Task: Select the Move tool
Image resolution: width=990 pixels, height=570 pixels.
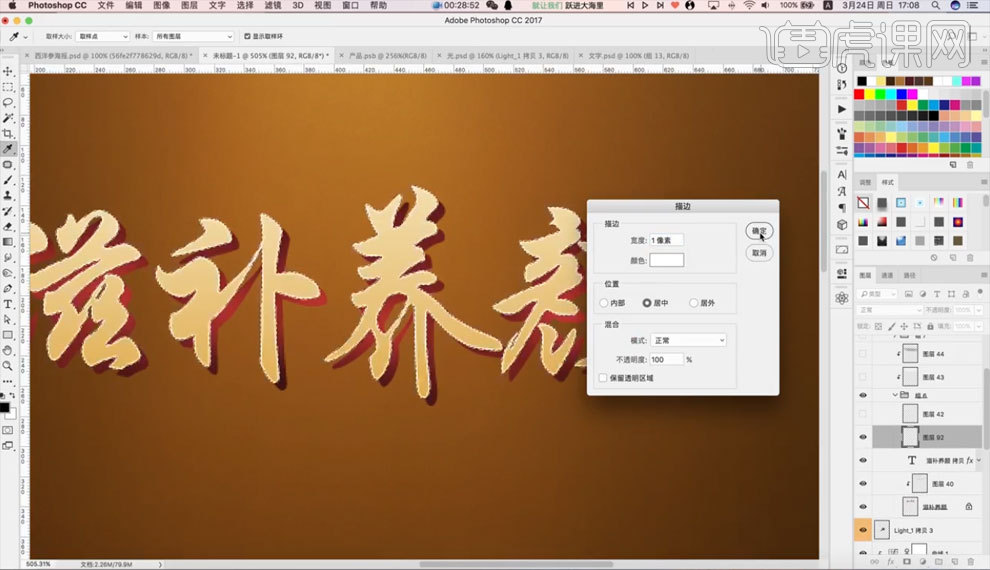Action: [8, 71]
